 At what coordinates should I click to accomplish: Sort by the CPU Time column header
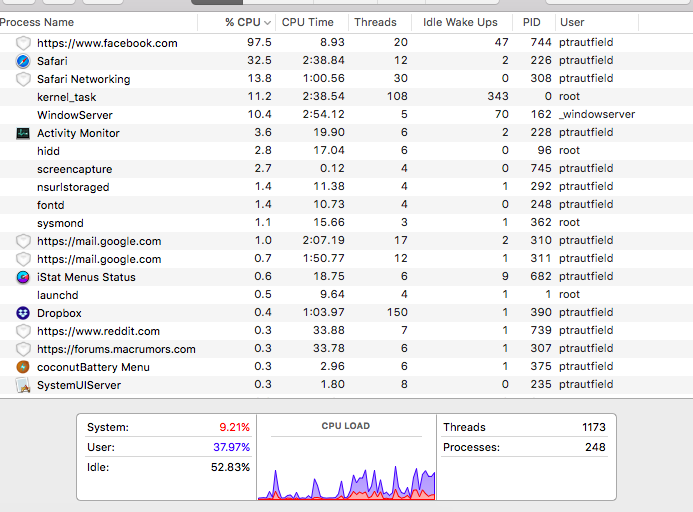coord(308,22)
